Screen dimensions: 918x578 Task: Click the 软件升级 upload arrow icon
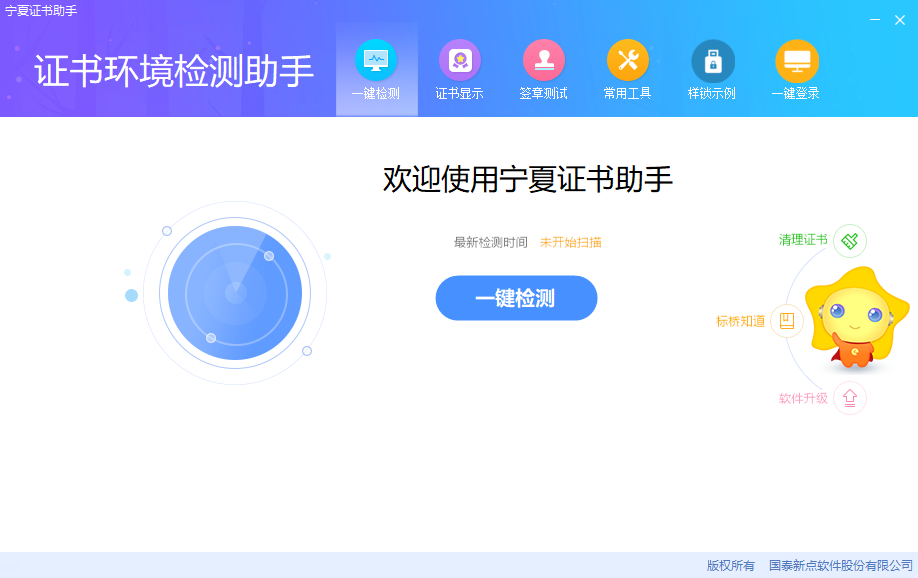(x=849, y=398)
